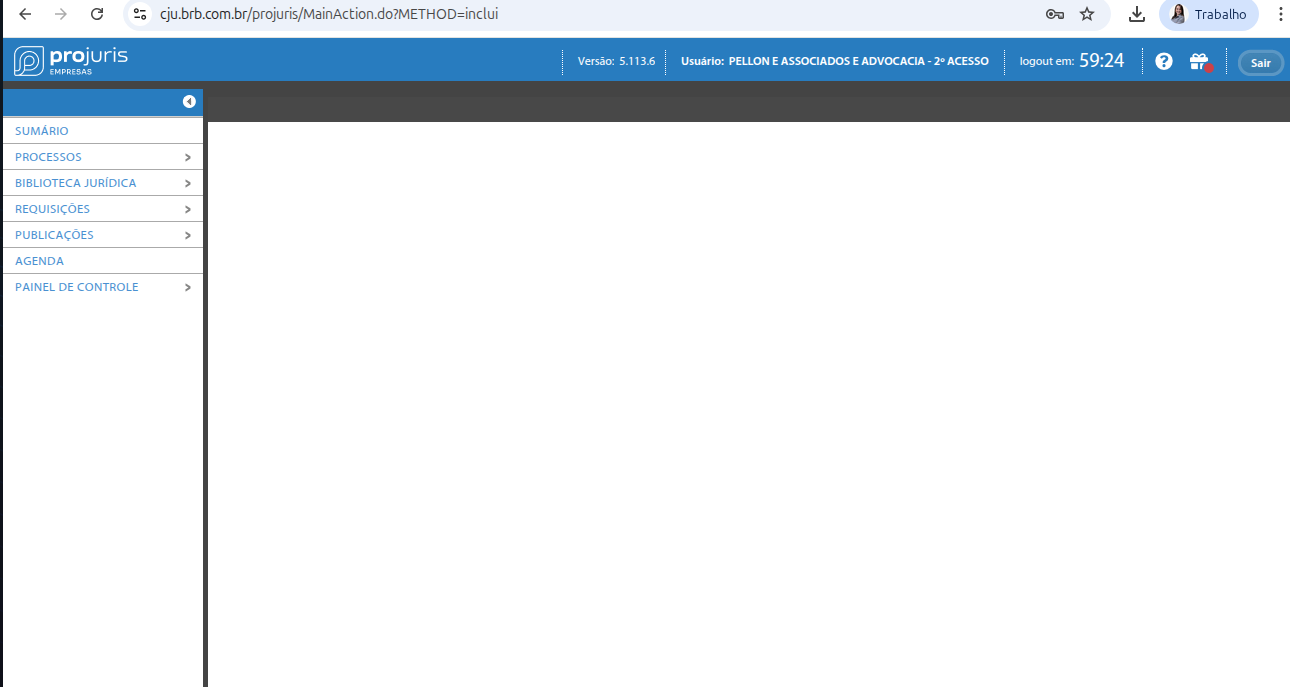Click the browser address bar URL
Image resolution: width=1290 pixels, height=687 pixels.
(x=330, y=14)
